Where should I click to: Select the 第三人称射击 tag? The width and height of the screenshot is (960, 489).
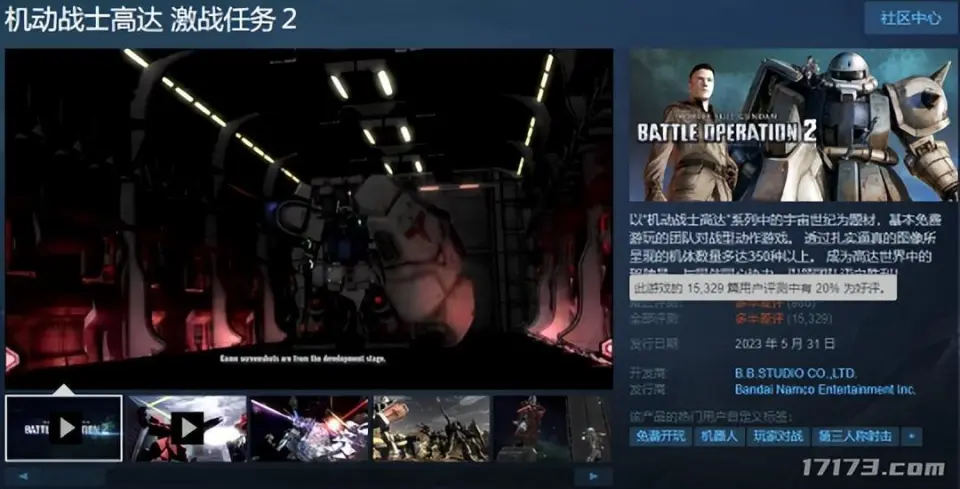point(853,437)
